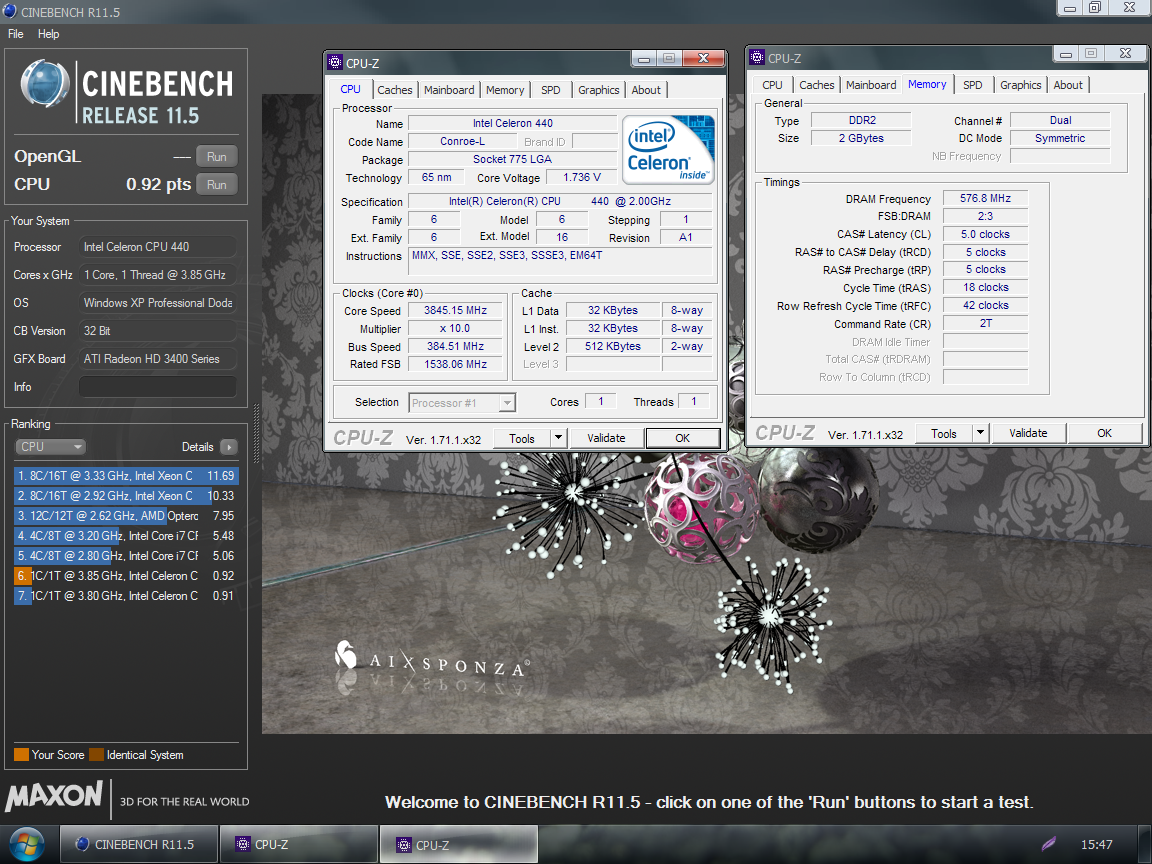The height and width of the screenshot is (864, 1152).
Task: Open Tools dropdown arrow in right CPU-Z
Action: (980, 433)
